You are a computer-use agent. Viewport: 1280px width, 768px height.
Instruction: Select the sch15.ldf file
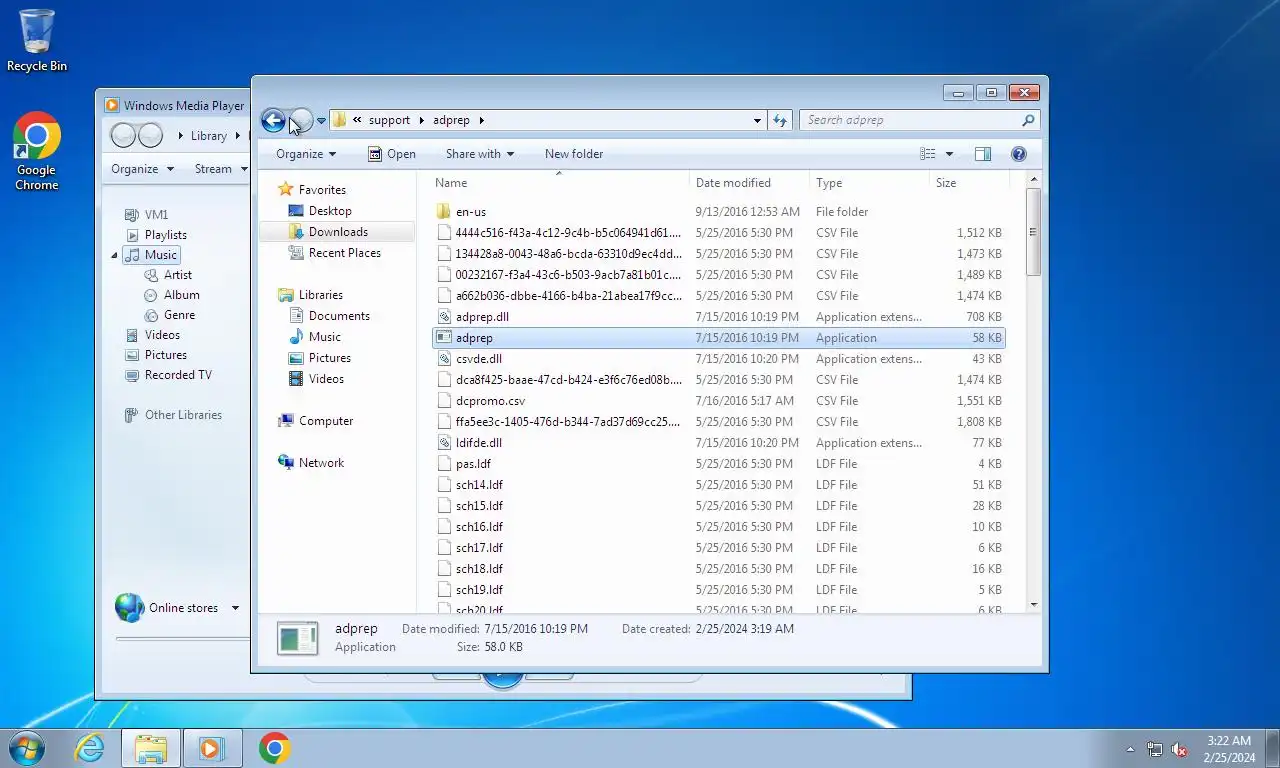[718, 506]
